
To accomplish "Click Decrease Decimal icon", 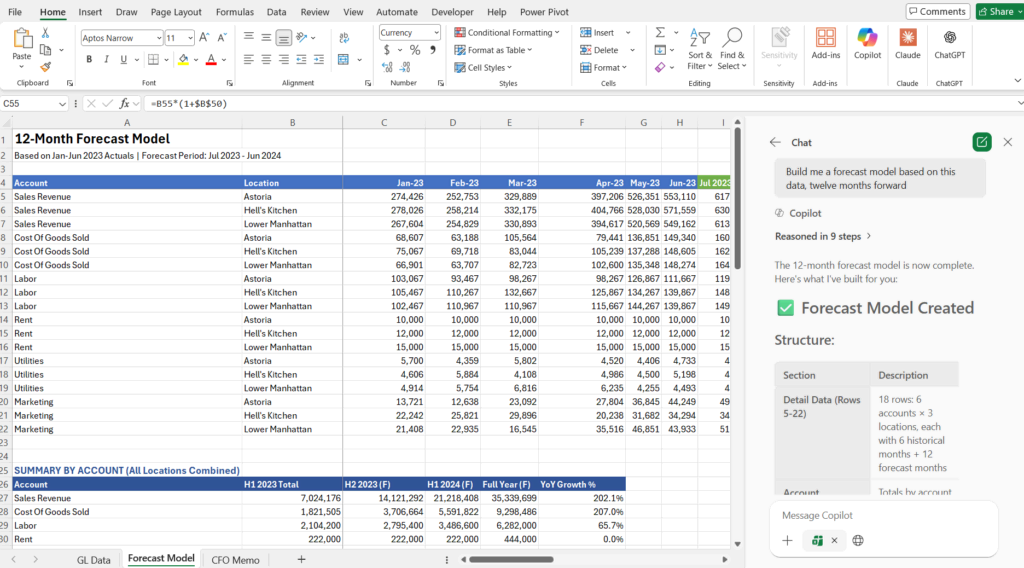I will pos(405,67).
